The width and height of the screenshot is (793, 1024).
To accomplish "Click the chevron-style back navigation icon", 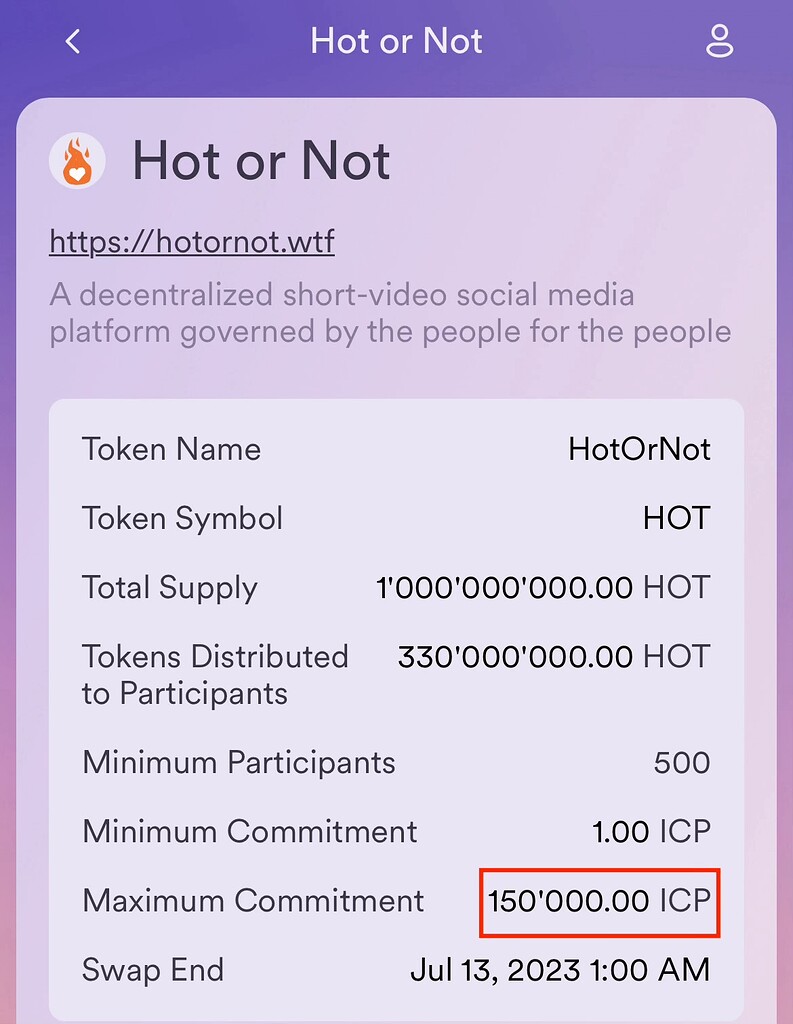I will (71, 41).
